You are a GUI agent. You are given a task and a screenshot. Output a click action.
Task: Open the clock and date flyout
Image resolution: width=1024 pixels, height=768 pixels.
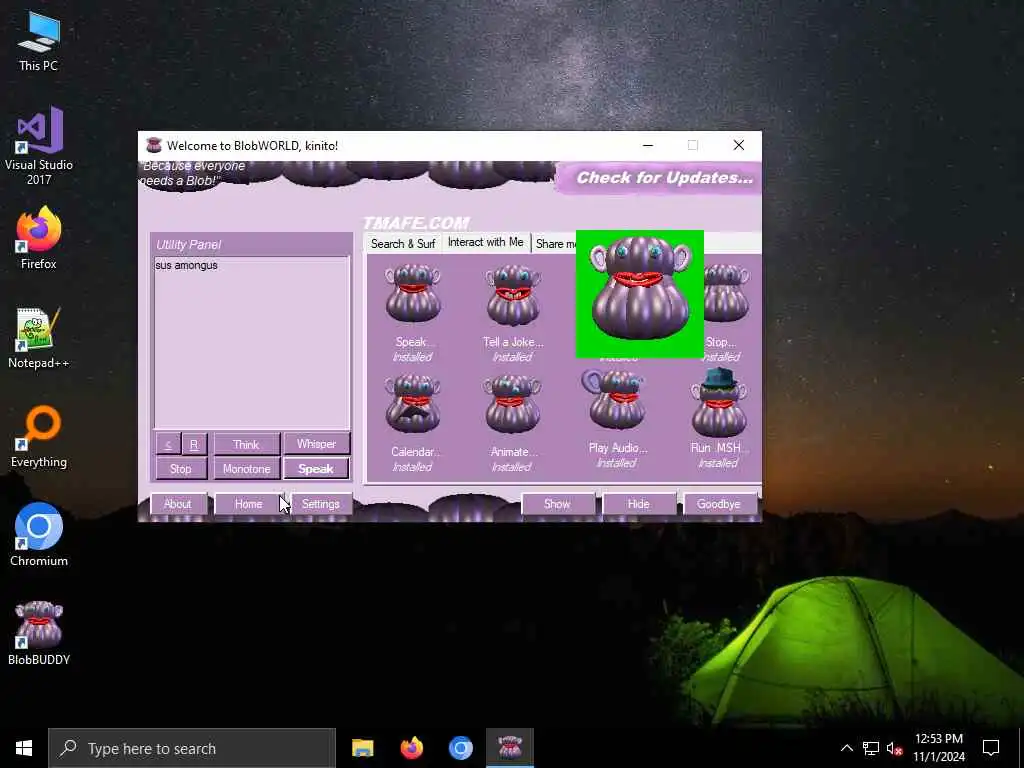coord(939,748)
